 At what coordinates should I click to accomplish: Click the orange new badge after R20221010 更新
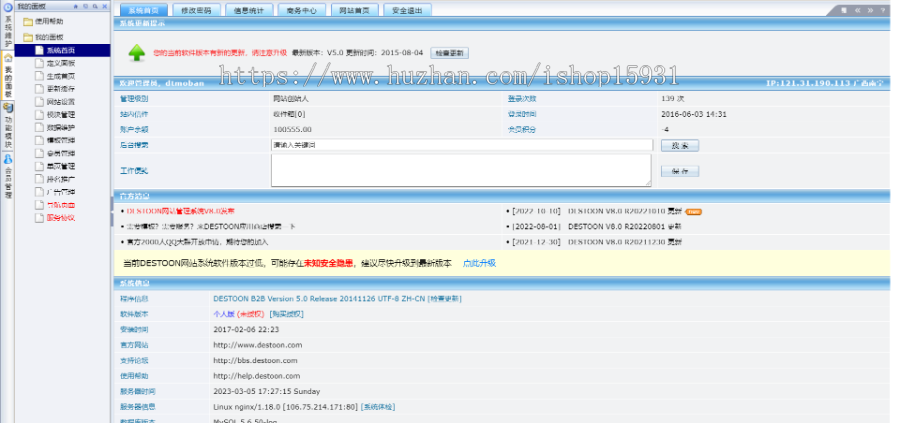(693, 212)
